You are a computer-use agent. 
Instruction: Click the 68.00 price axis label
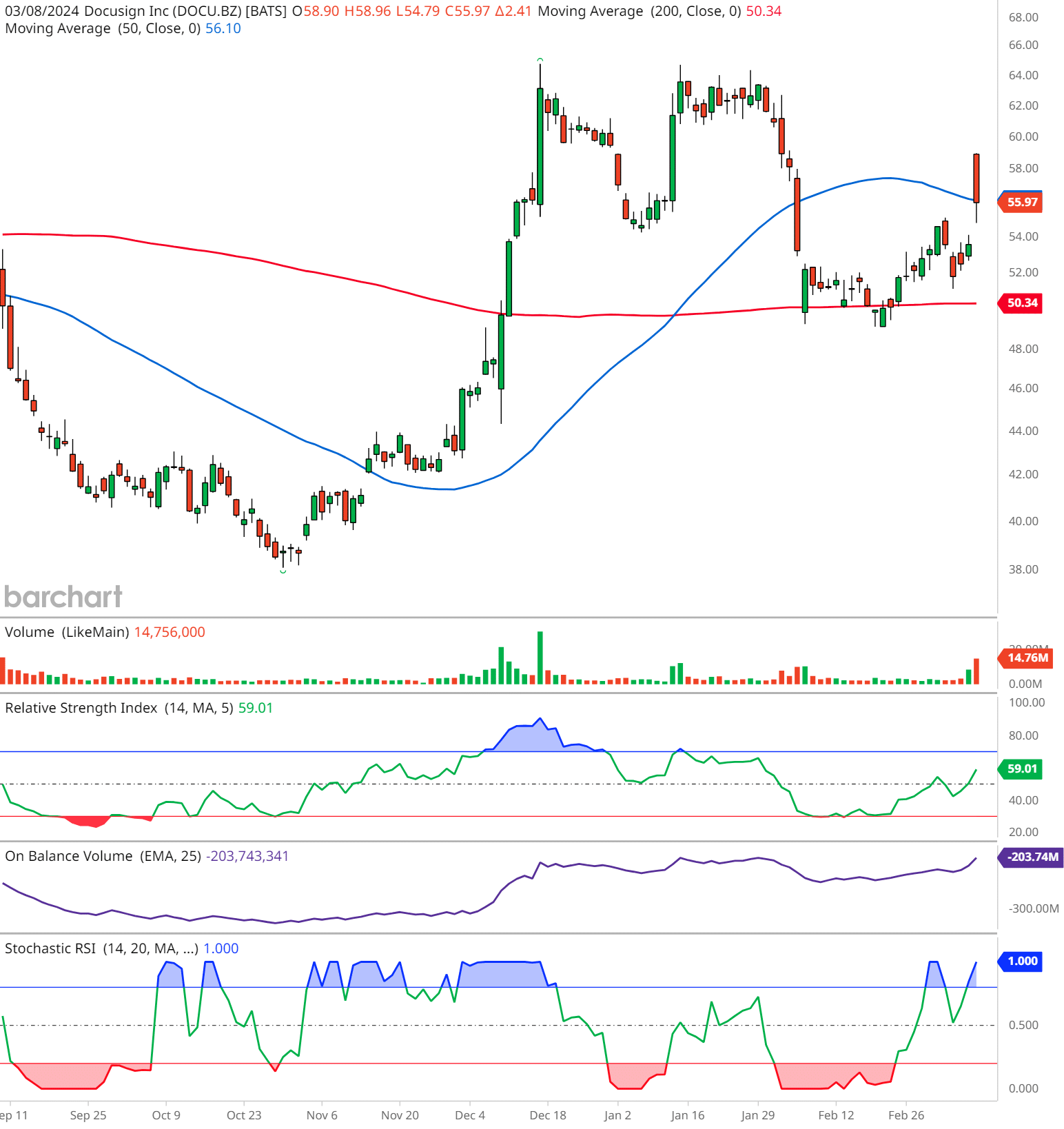click(x=1023, y=17)
